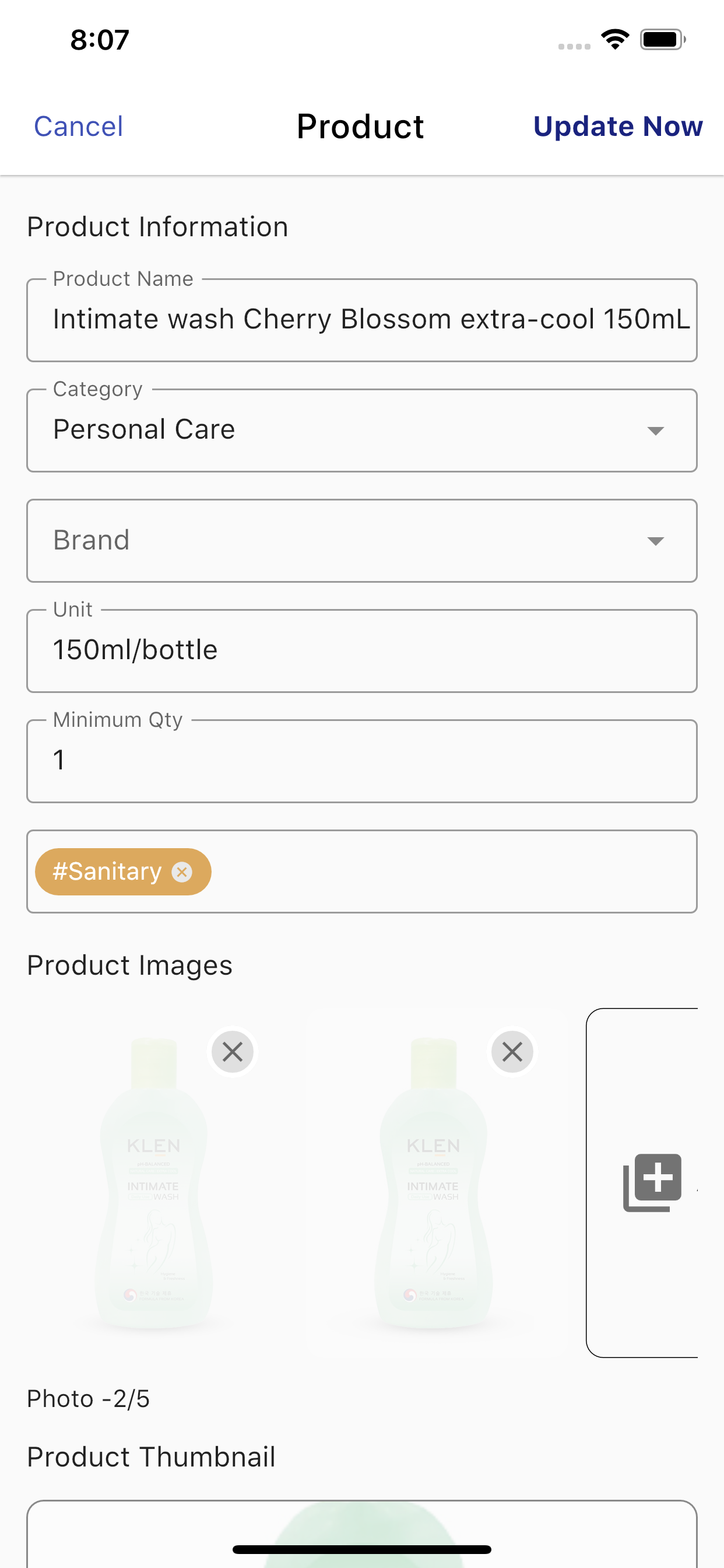Expand the Category dropdown arrow
The image size is (724, 1568).
pyautogui.click(x=655, y=430)
